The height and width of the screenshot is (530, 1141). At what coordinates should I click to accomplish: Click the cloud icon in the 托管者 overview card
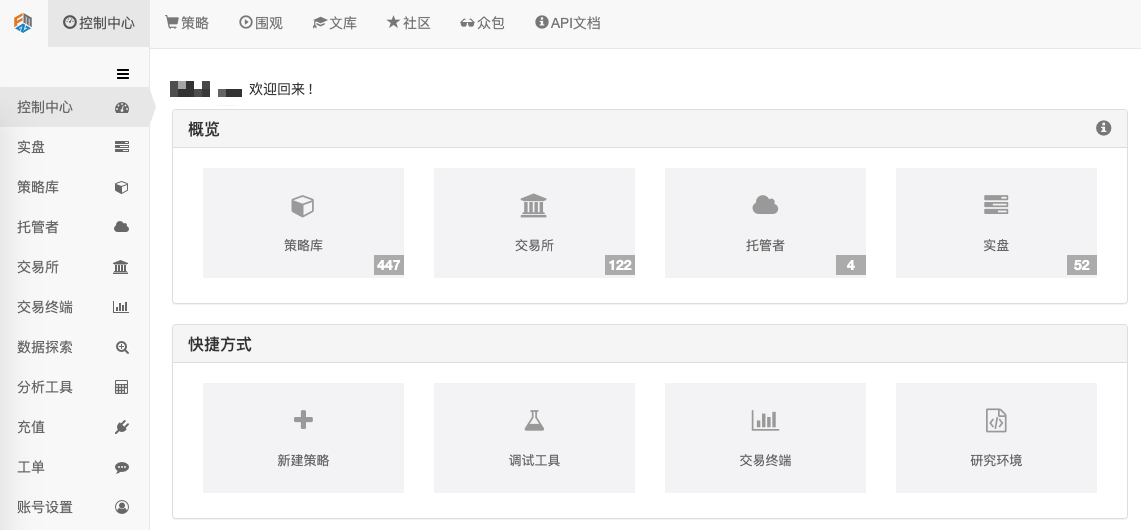(x=765, y=205)
